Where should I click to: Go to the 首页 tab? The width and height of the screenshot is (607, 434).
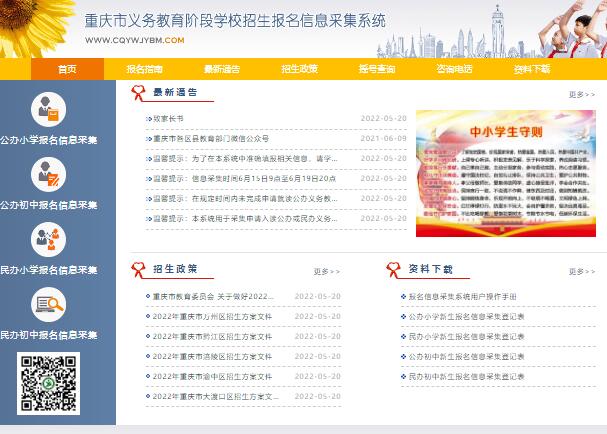(67, 69)
